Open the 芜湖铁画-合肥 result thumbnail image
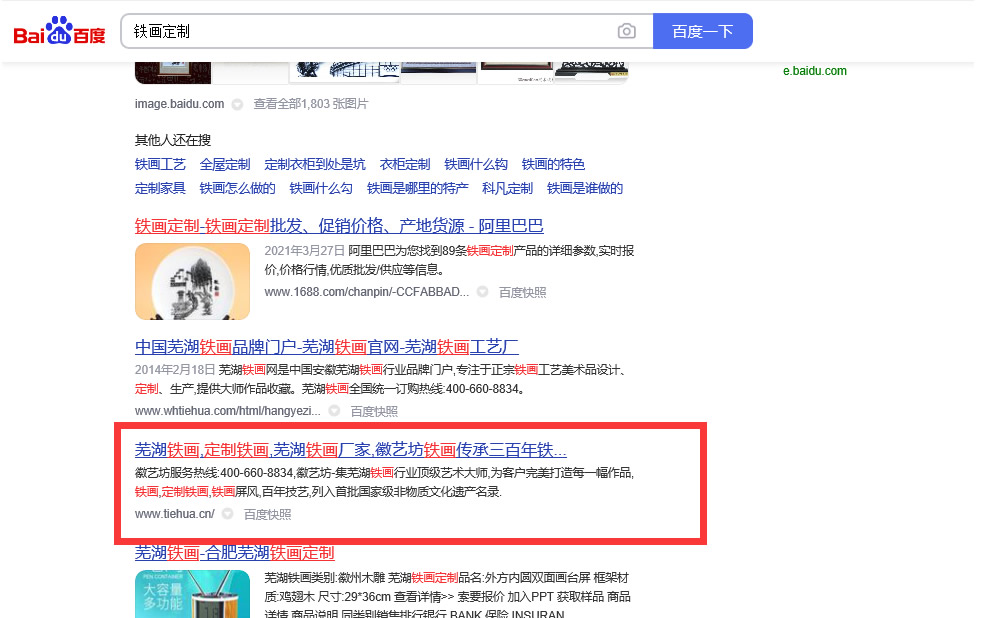Viewport: 994px width, 618px height. tap(192, 594)
